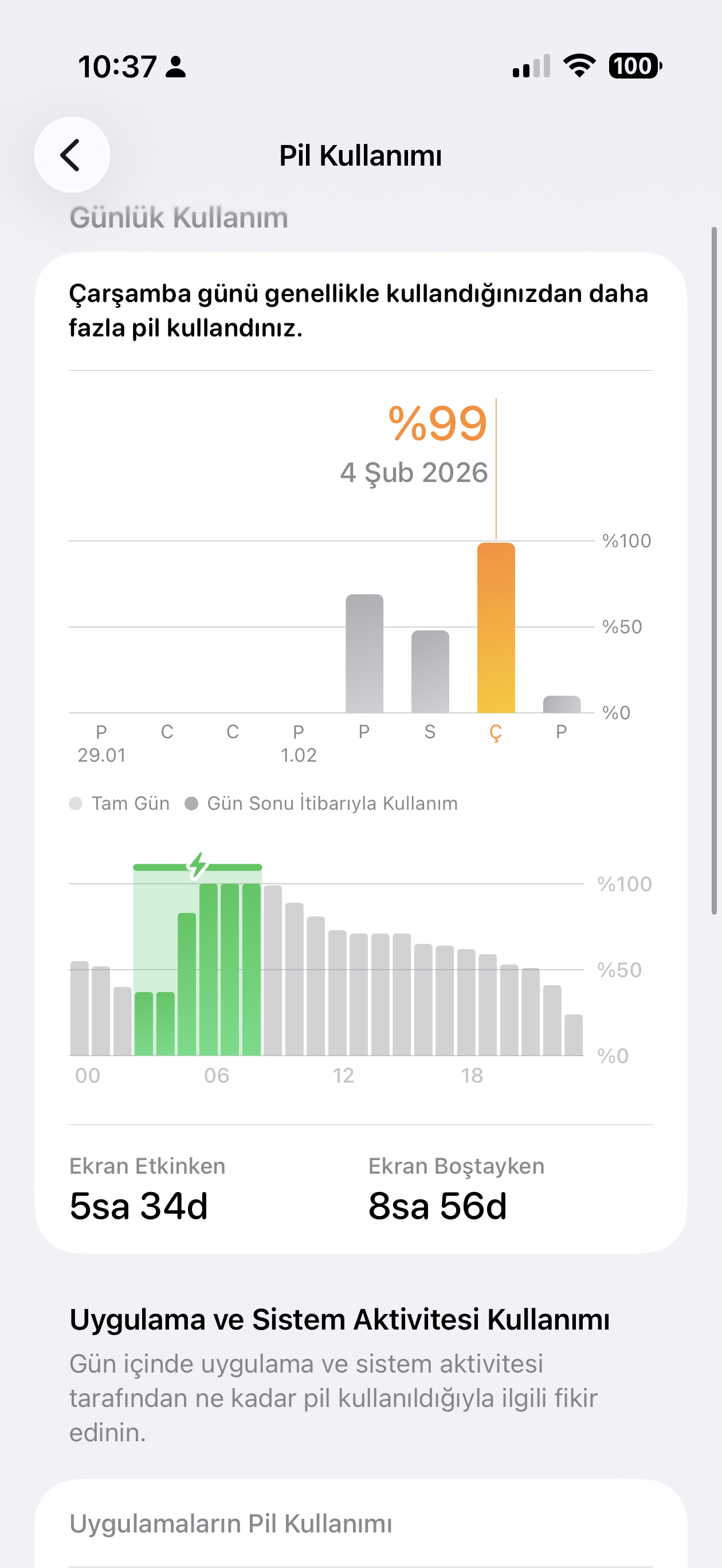Viewport: 722px width, 1568px height.
Task: Tap the tallest green charging hour bar
Action: pyautogui.click(x=230, y=969)
